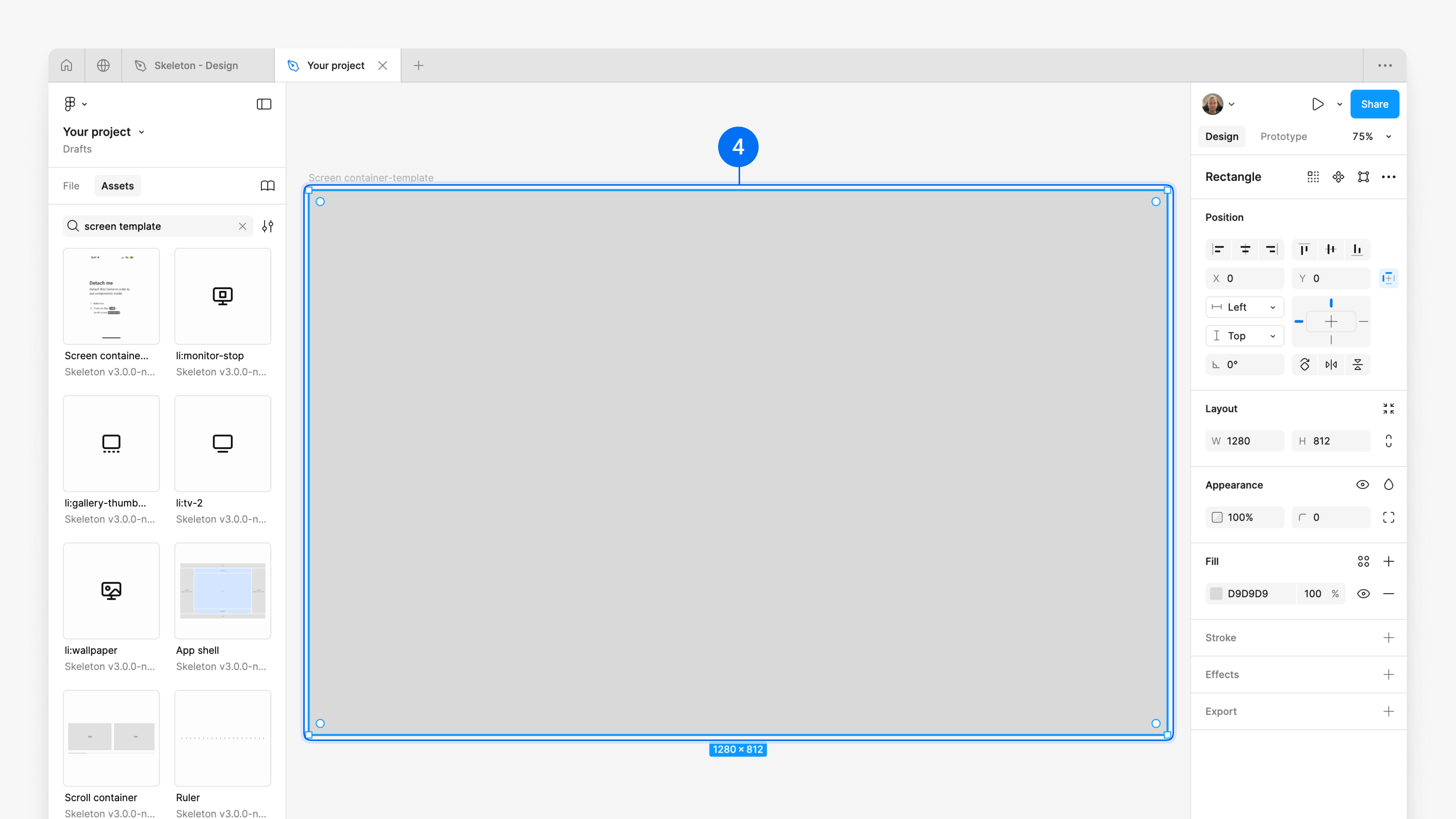Viewport: 1456px width, 819px height.
Task: Click the present play icon
Action: coord(1317,104)
